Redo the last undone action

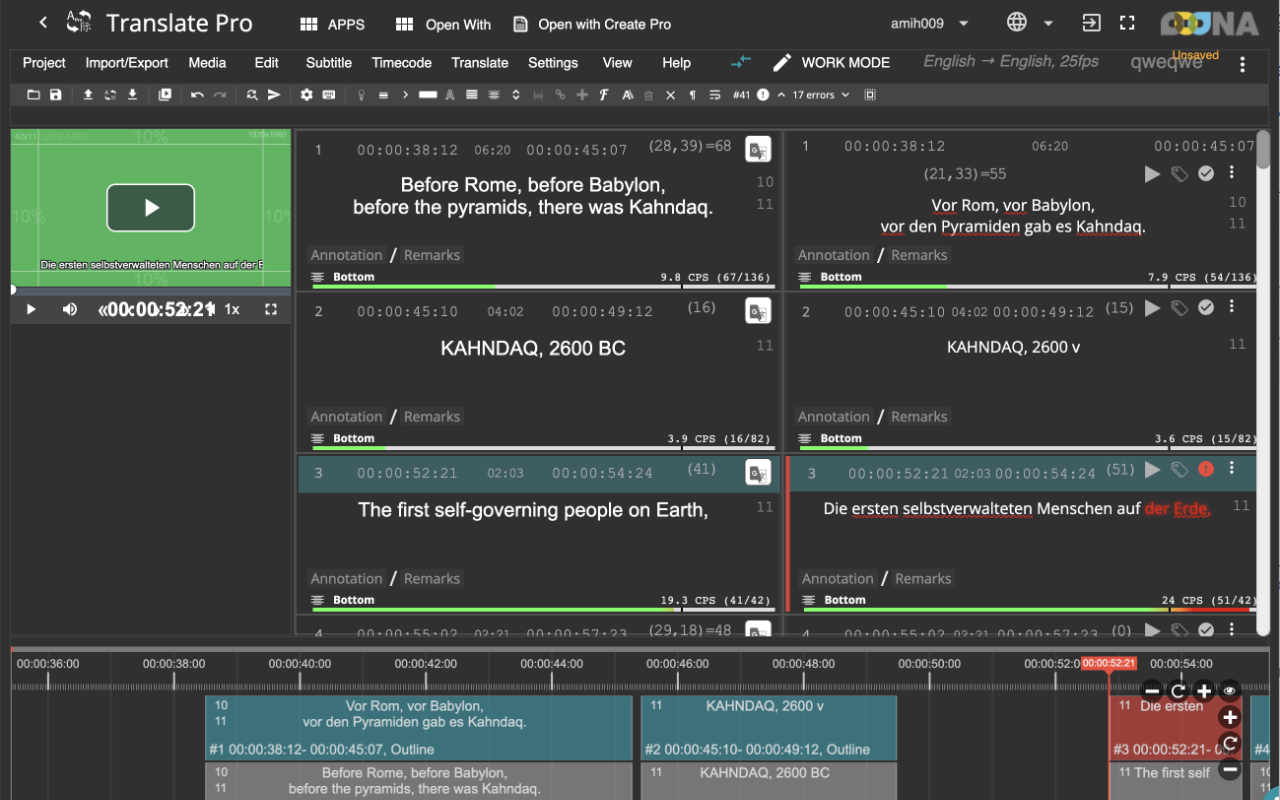(x=220, y=95)
